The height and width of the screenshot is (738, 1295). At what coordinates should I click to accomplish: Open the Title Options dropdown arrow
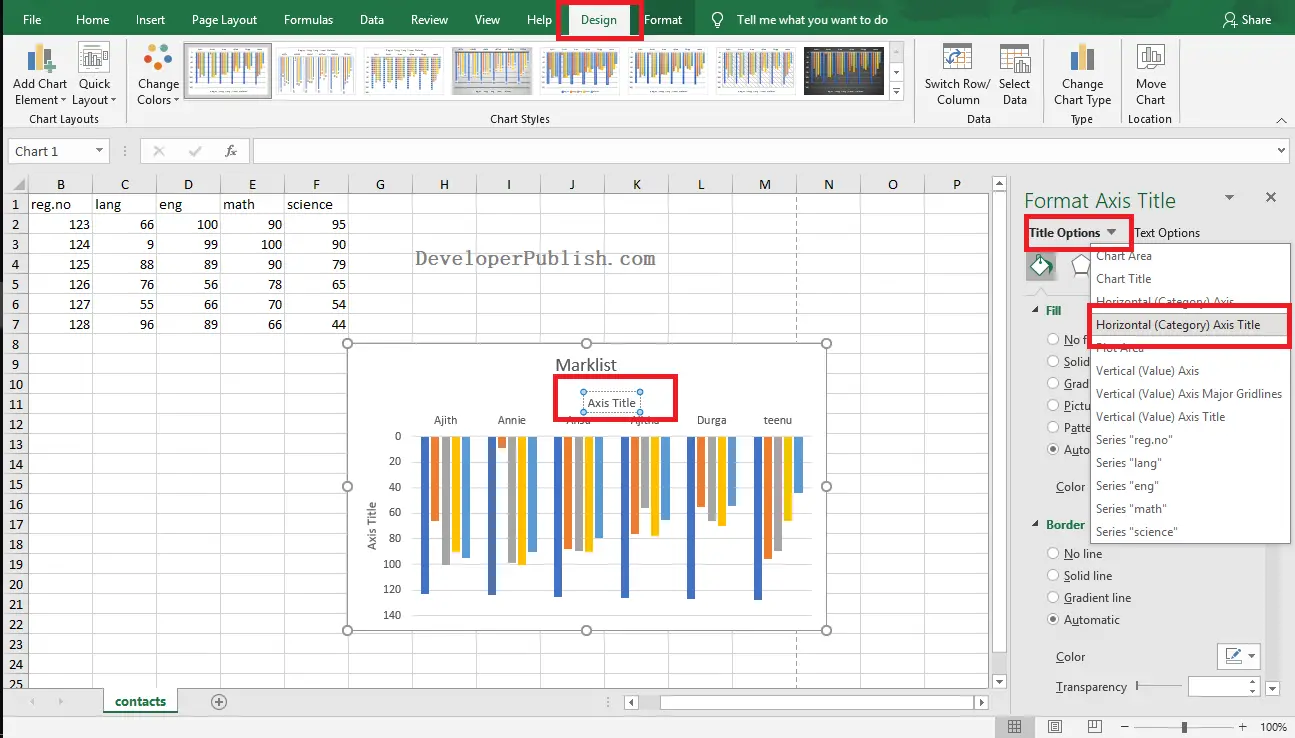[1111, 232]
